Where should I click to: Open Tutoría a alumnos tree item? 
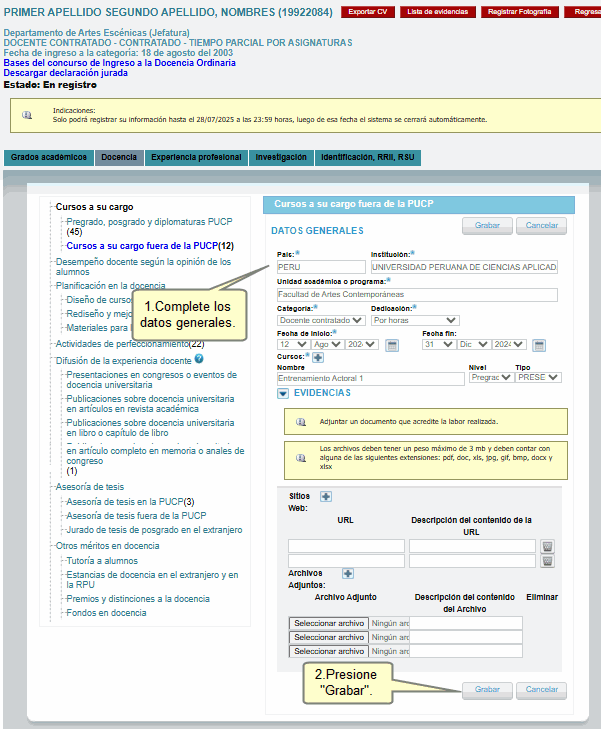(102, 561)
